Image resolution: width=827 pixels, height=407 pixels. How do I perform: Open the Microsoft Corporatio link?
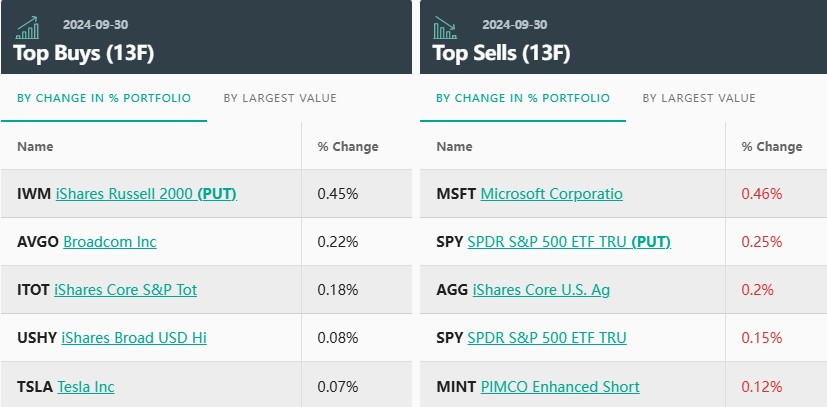(x=551, y=193)
